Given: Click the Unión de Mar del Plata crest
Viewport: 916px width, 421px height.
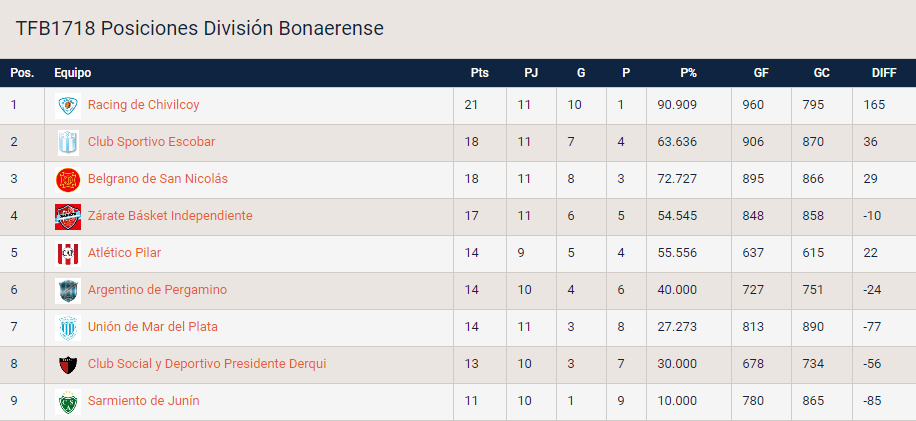Looking at the screenshot, I should tap(68, 327).
